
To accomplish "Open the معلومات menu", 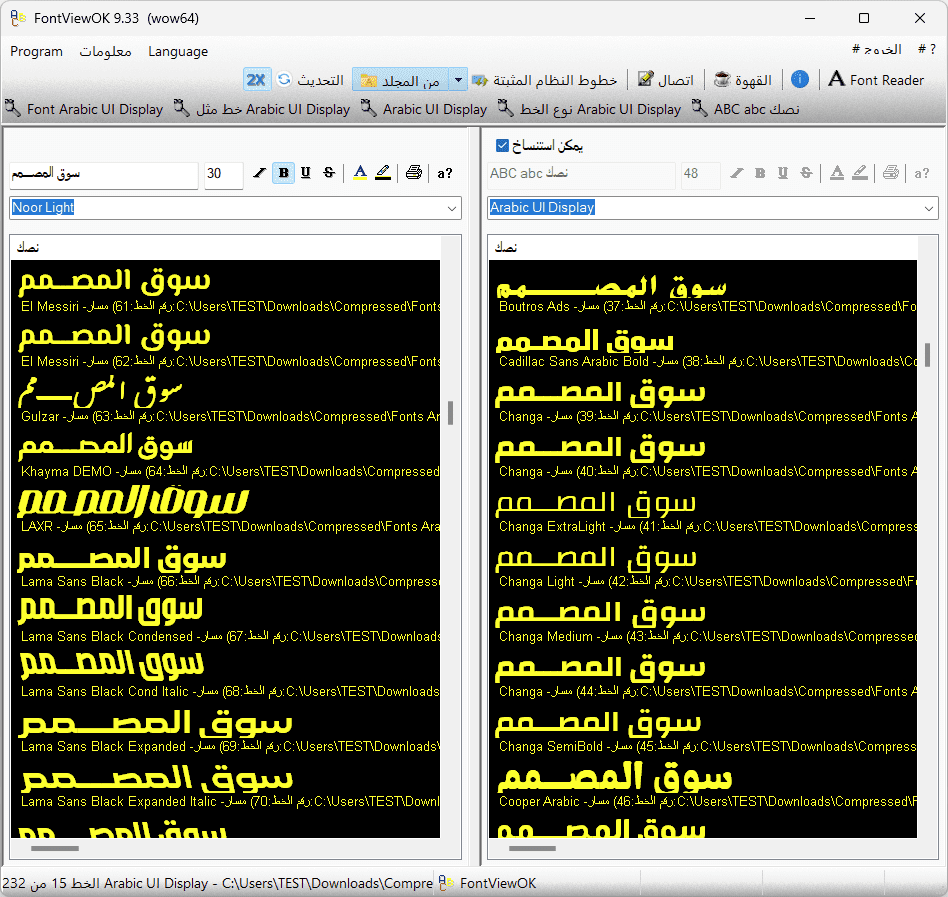I will [105, 51].
